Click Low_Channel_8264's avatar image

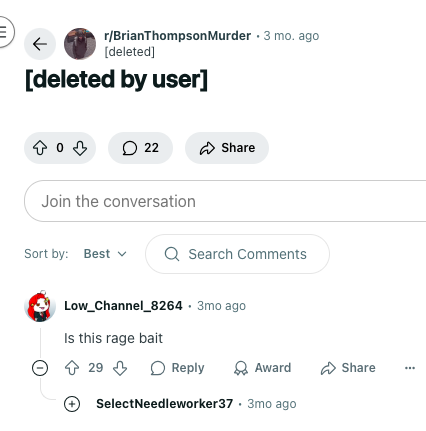coord(40,306)
